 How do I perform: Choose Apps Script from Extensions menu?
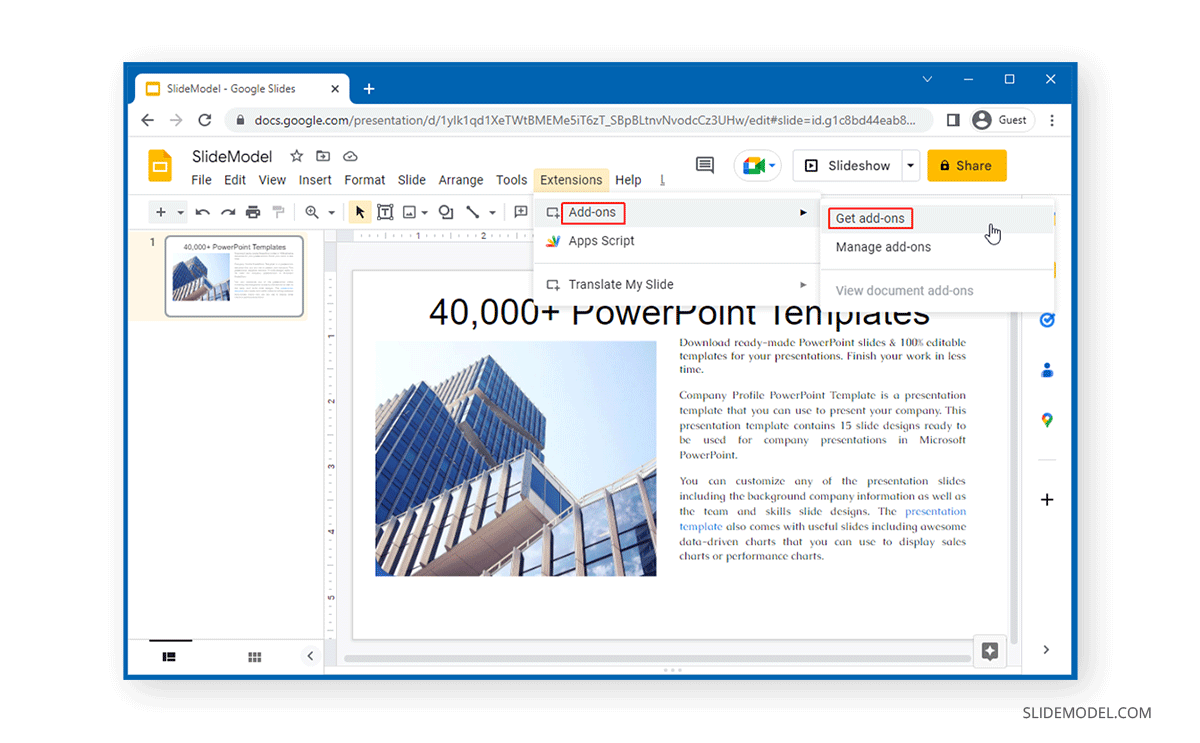click(677, 241)
